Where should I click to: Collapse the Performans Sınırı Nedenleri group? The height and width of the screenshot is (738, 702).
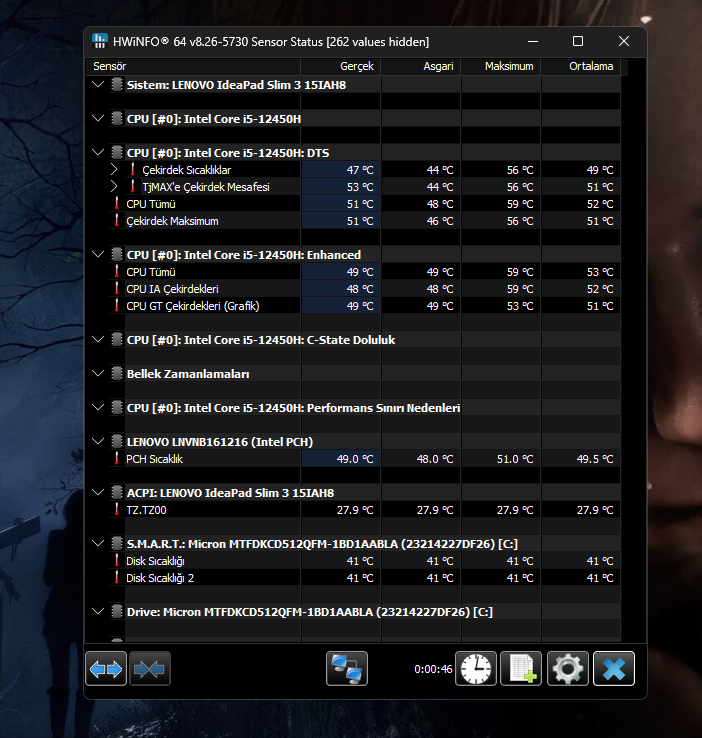[x=98, y=408]
